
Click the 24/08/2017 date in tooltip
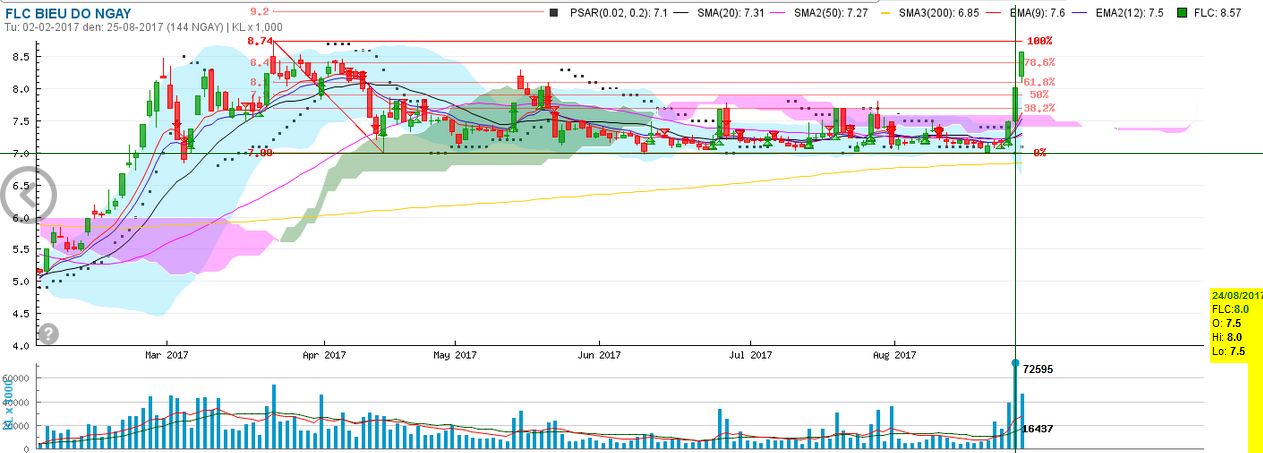click(x=1237, y=297)
